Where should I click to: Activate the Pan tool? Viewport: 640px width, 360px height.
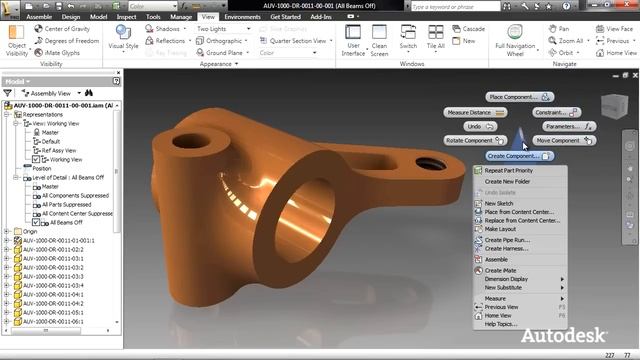pyautogui.click(x=558, y=29)
